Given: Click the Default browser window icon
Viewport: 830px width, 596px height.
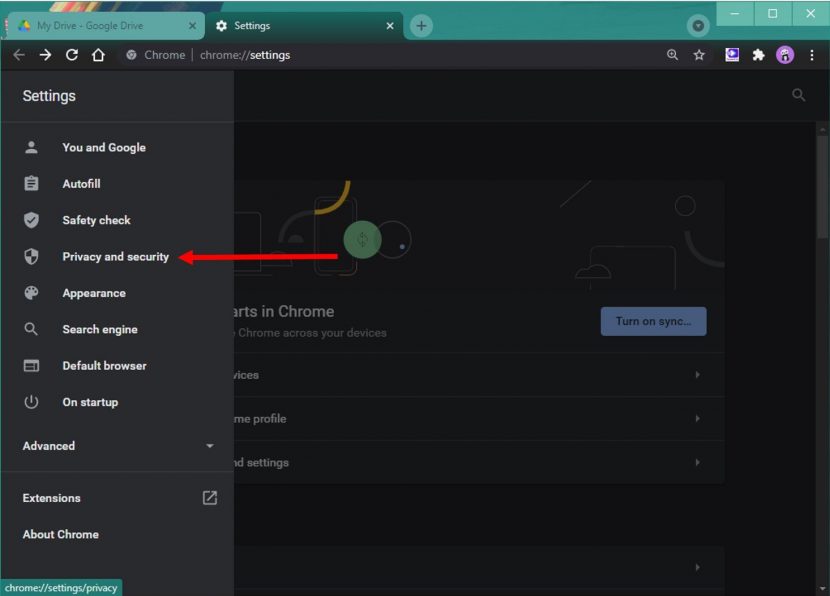Looking at the screenshot, I should [31, 366].
